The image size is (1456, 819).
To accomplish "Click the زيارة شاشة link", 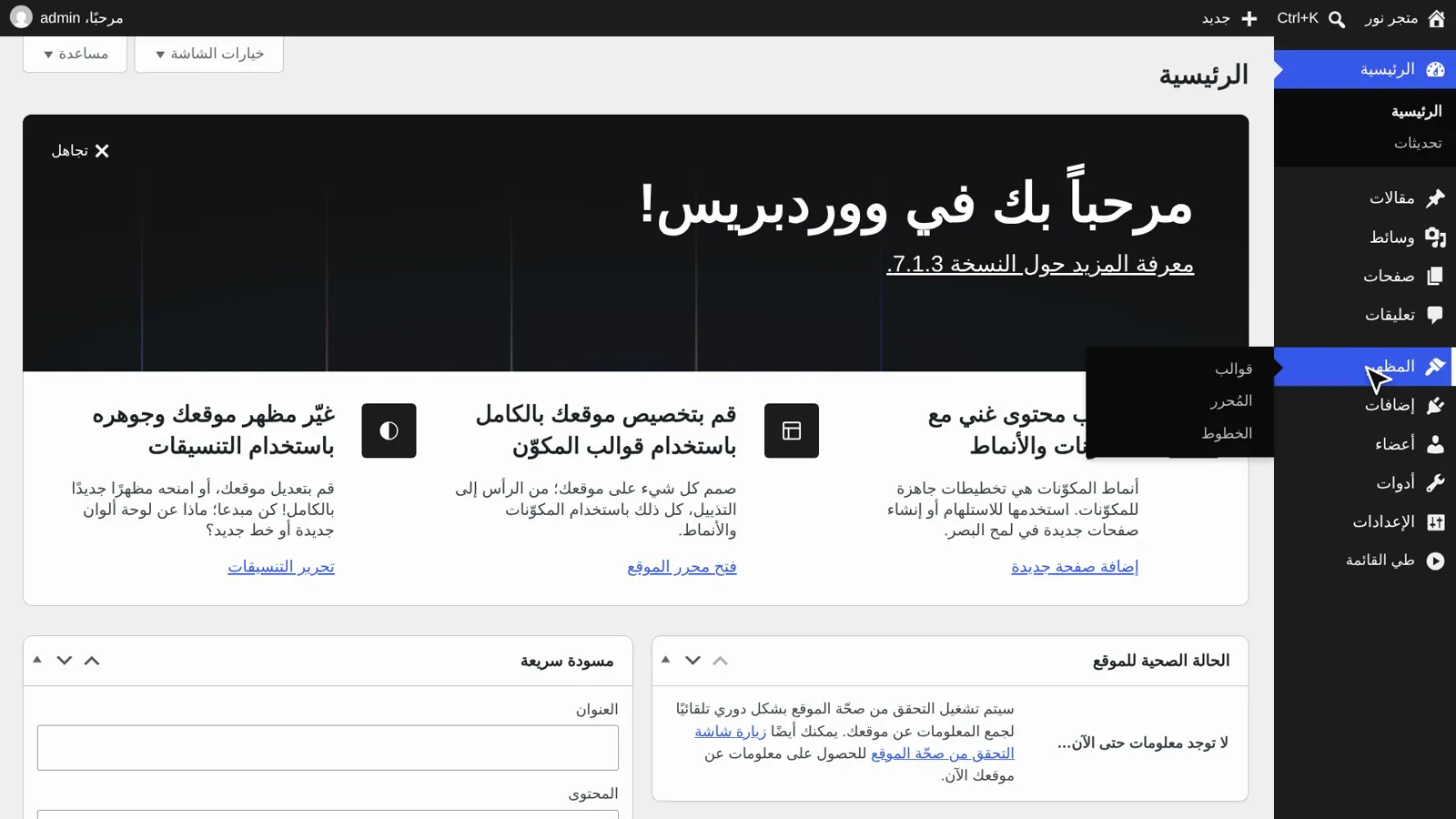I will (730, 731).
